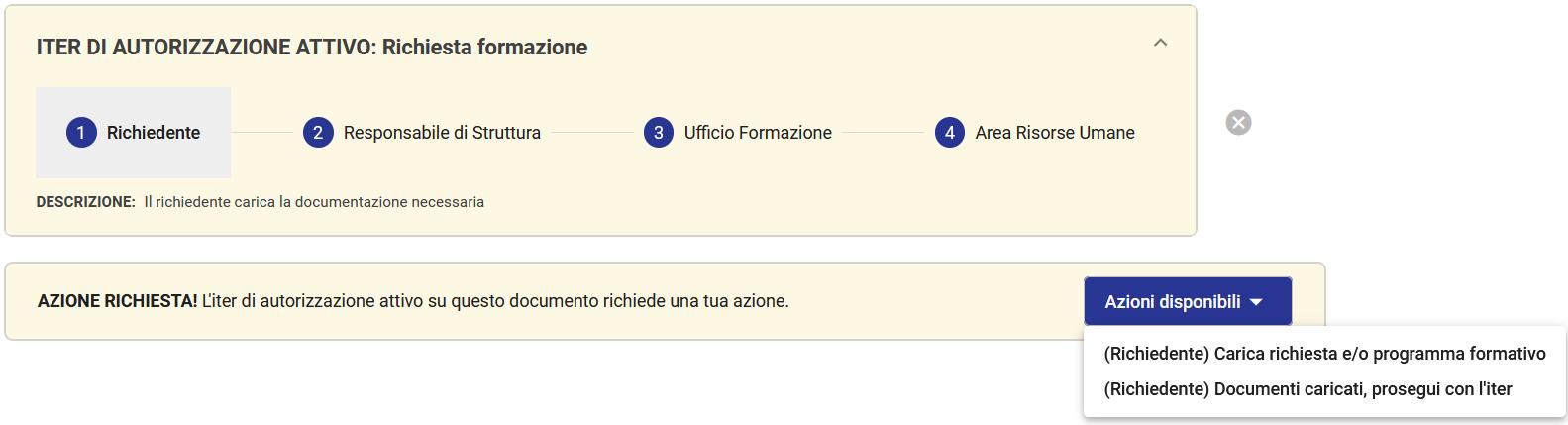This screenshot has width=1568, height=425.
Task: Open the Azioni disponibili button
Action: [x=1173, y=302]
